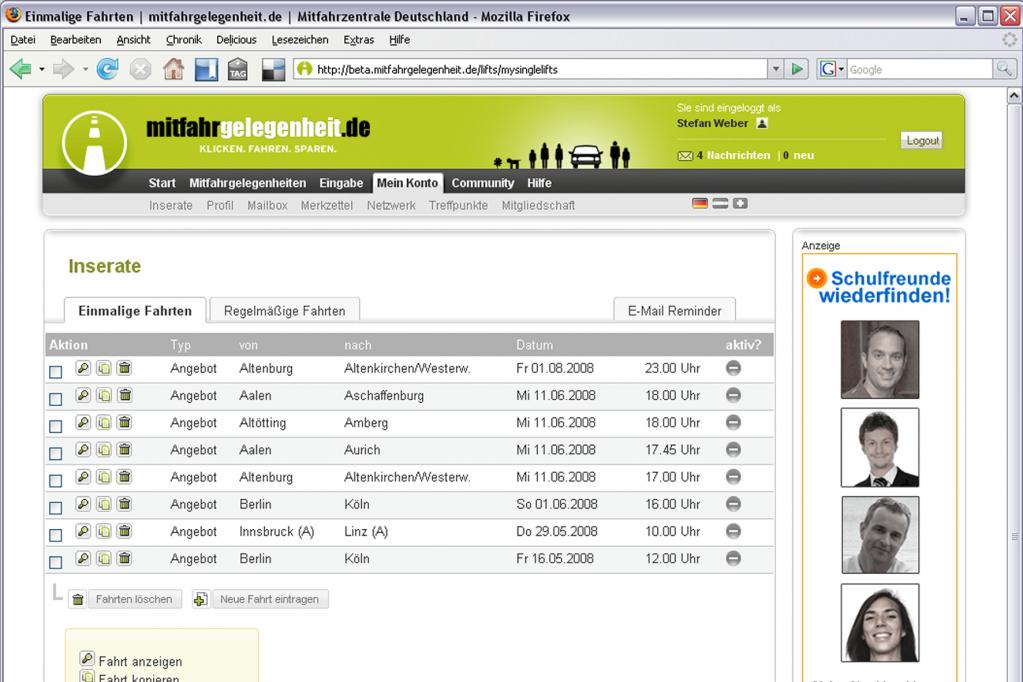The image size is (1023, 682).
Task: Click the green Go arrow
Action: pos(797,69)
